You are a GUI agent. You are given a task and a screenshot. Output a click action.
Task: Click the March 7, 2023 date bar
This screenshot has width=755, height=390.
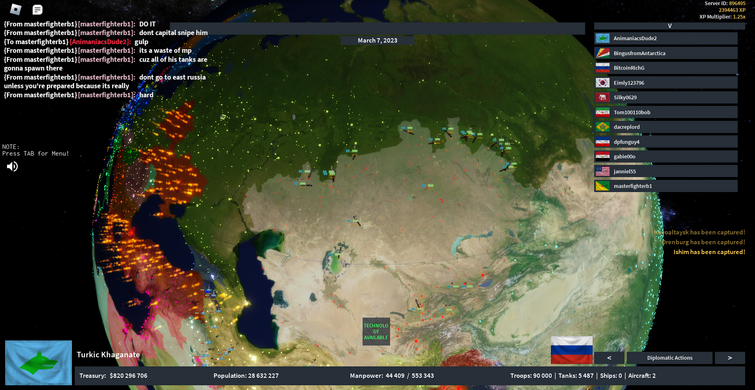coord(378,40)
